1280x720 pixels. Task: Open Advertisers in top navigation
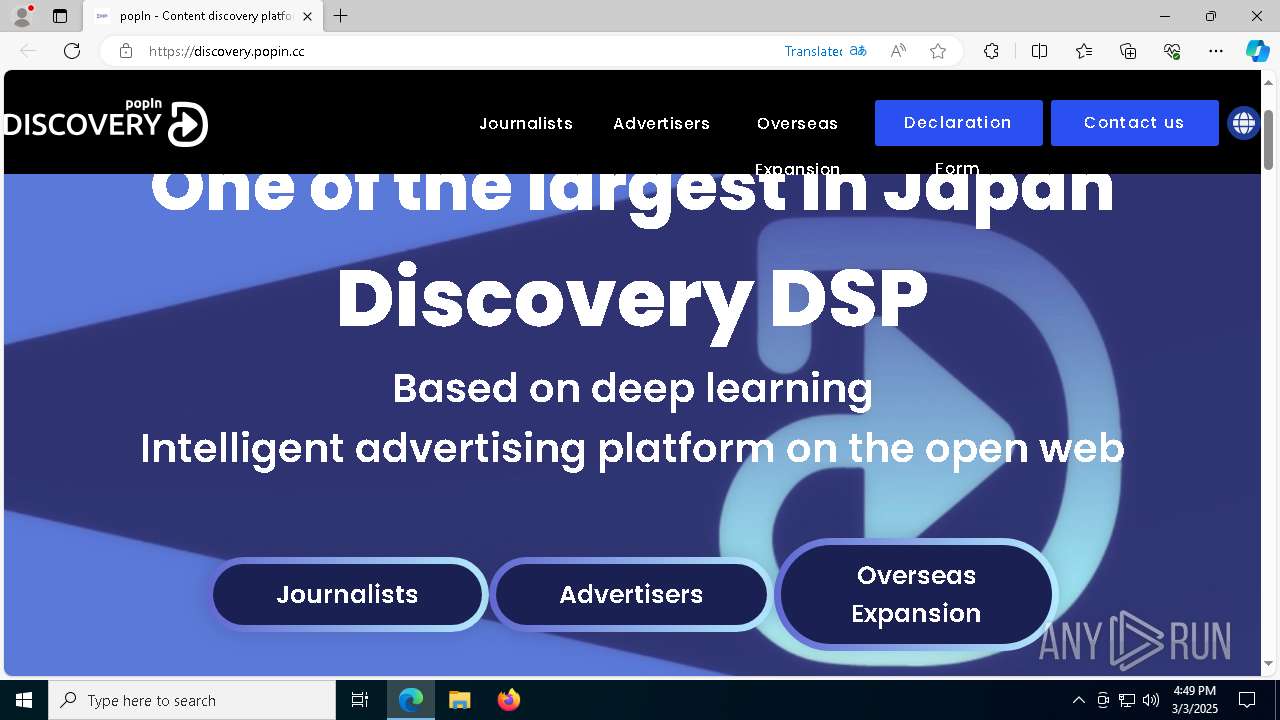pos(661,123)
